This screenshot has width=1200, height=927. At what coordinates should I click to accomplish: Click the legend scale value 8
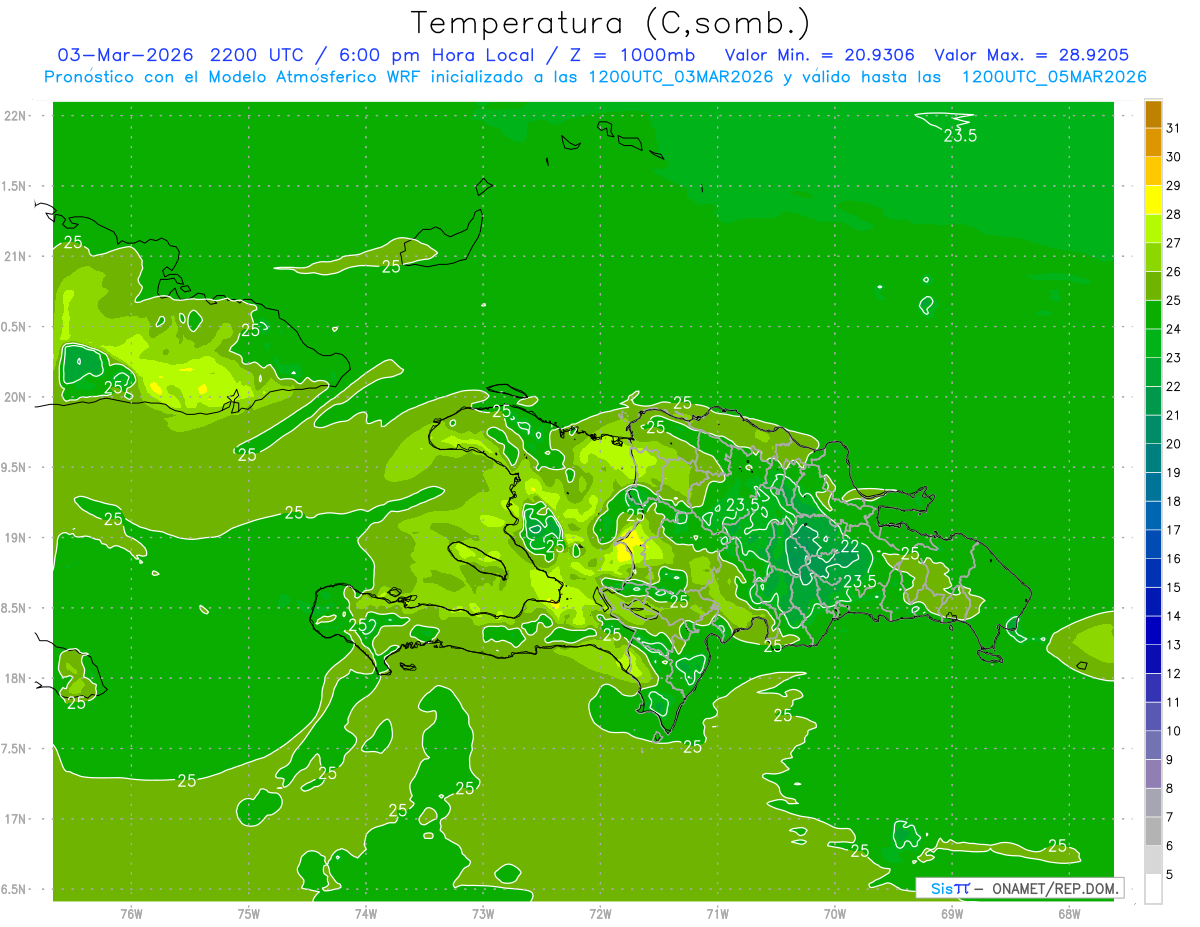(x=1169, y=789)
